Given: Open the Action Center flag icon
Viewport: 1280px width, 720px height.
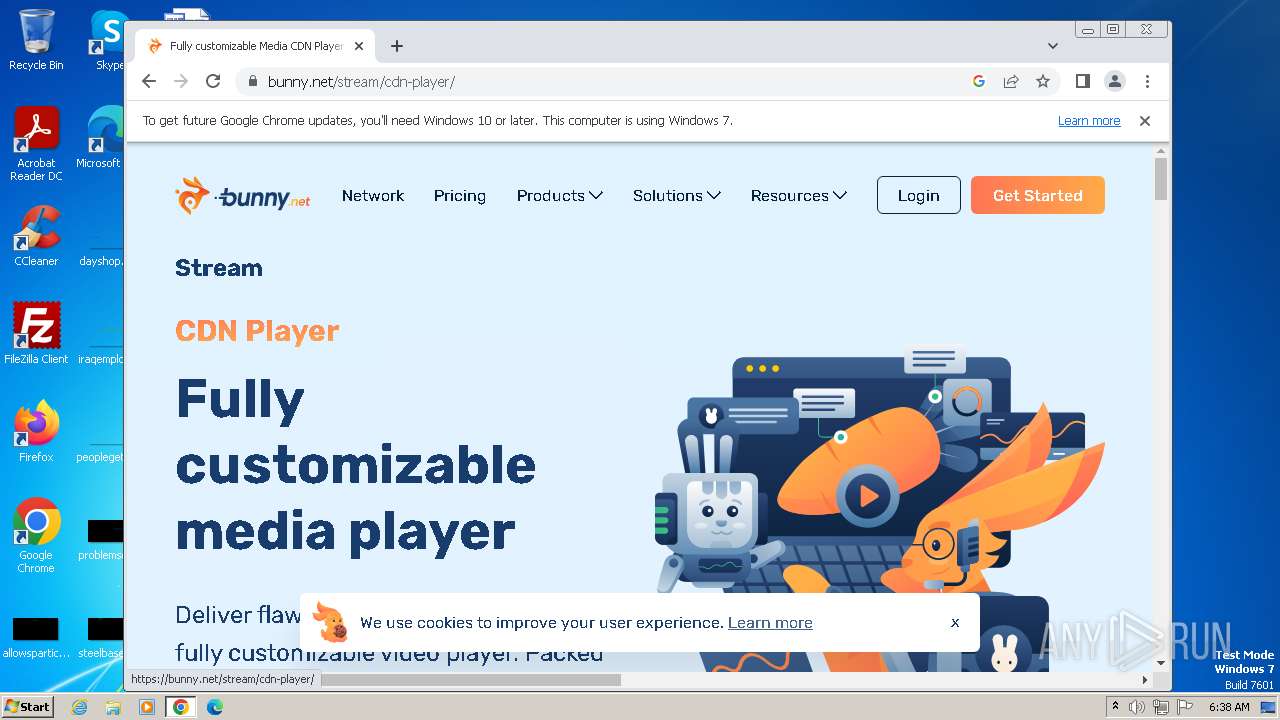Looking at the screenshot, I should click(x=1183, y=707).
